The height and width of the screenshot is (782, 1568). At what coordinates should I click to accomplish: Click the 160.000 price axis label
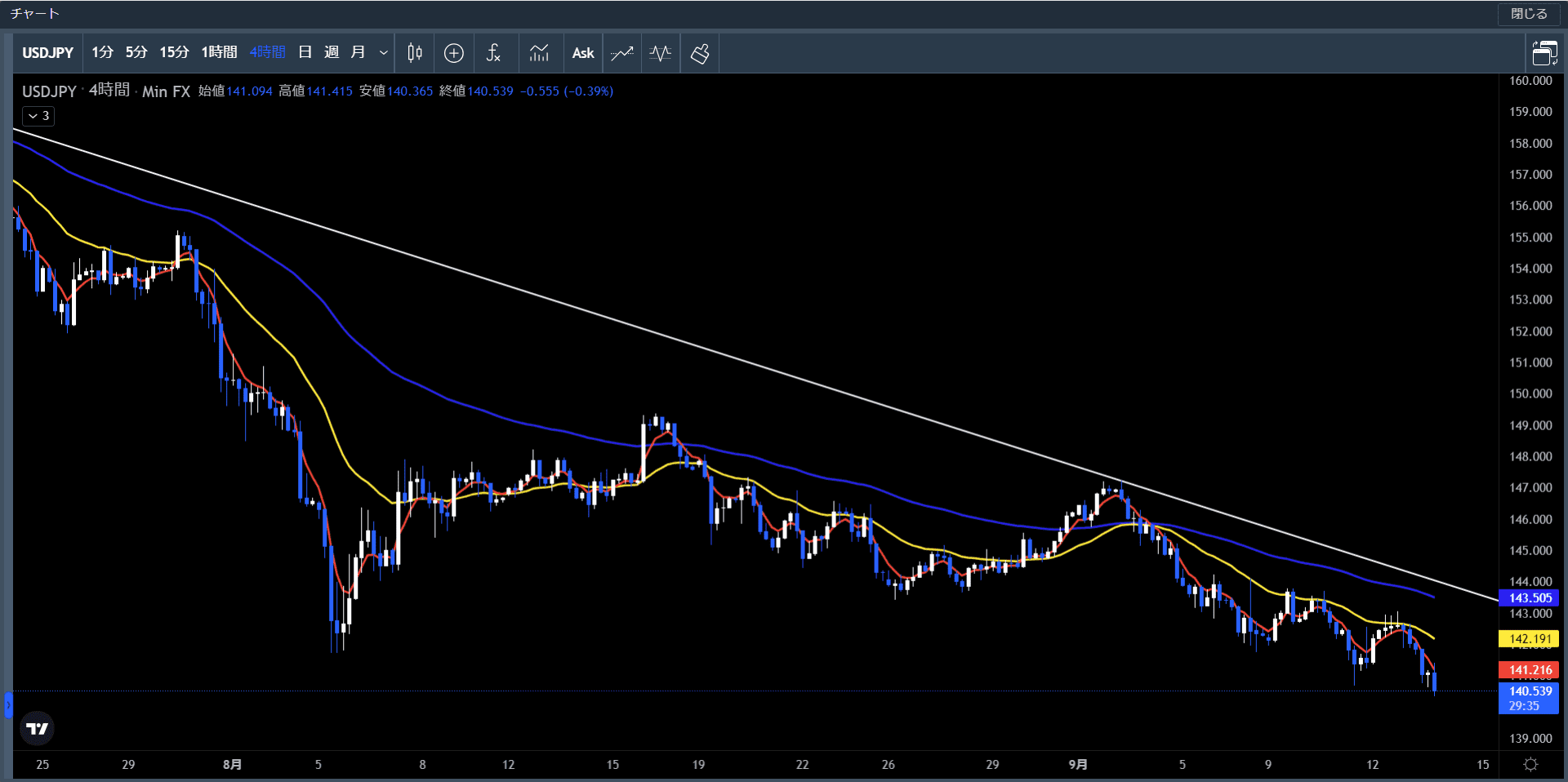pyautogui.click(x=1530, y=81)
